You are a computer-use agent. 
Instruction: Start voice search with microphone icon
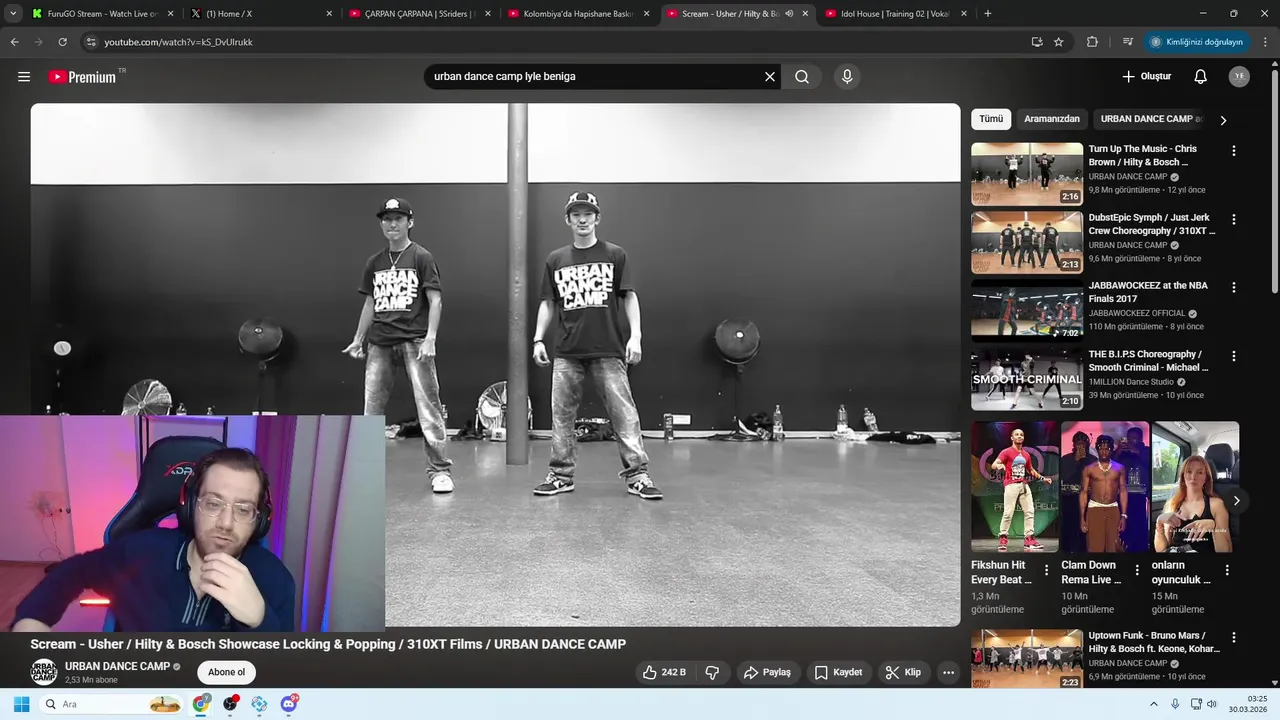coord(847,76)
